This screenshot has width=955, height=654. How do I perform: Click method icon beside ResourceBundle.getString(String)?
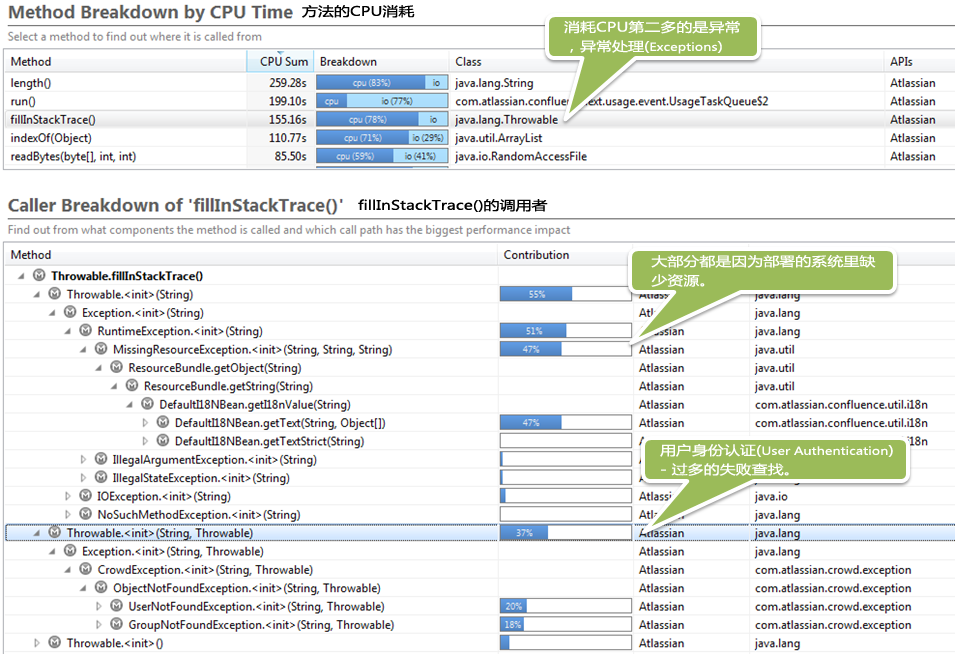pyautogui.click(x=132, y=385)
